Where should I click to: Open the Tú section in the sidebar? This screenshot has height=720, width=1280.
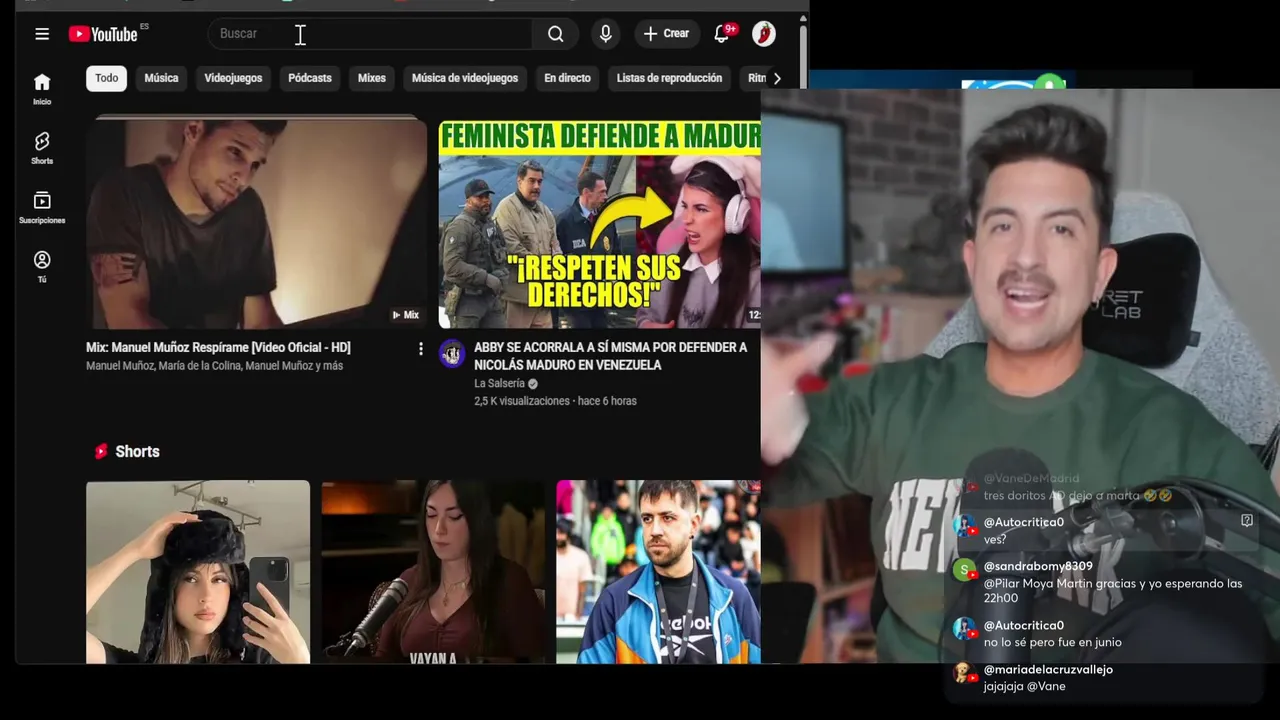42,266
